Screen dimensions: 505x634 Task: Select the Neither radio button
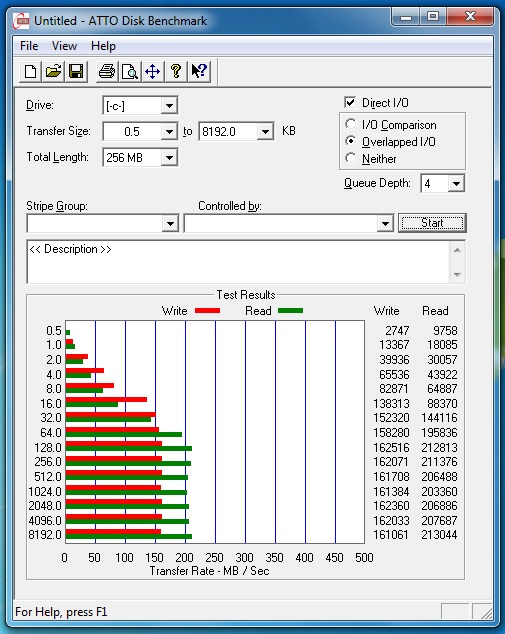351,158
